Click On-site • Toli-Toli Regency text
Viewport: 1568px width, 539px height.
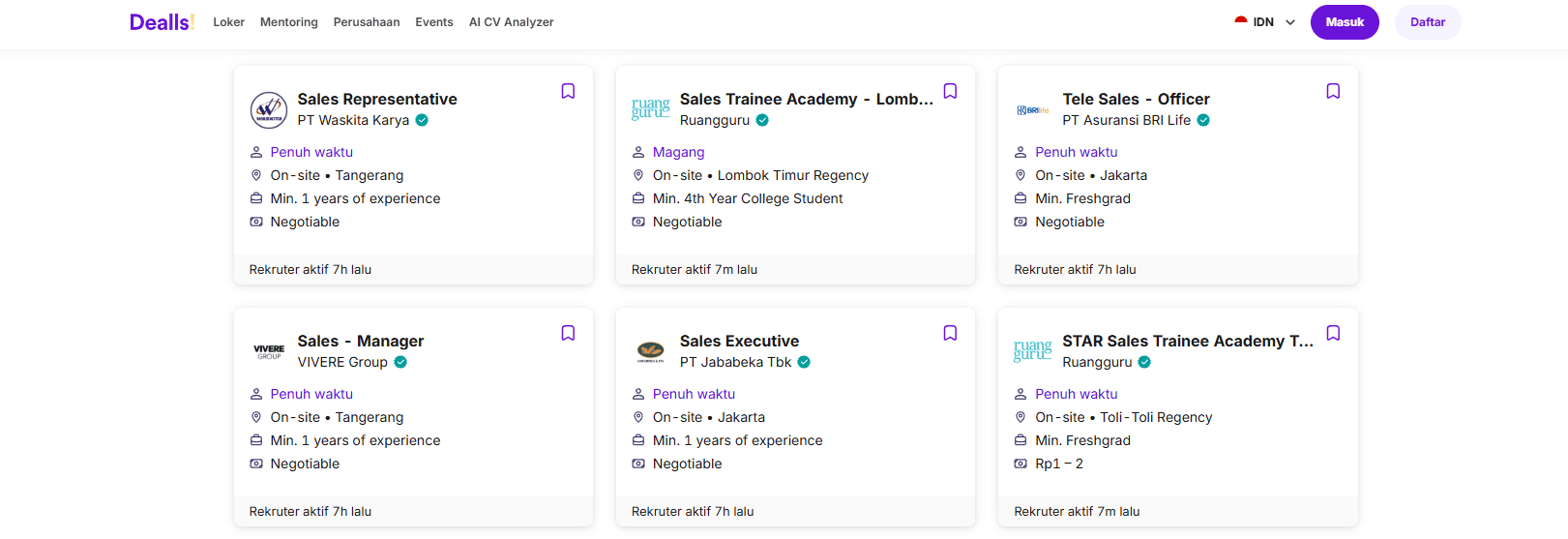1124,417
